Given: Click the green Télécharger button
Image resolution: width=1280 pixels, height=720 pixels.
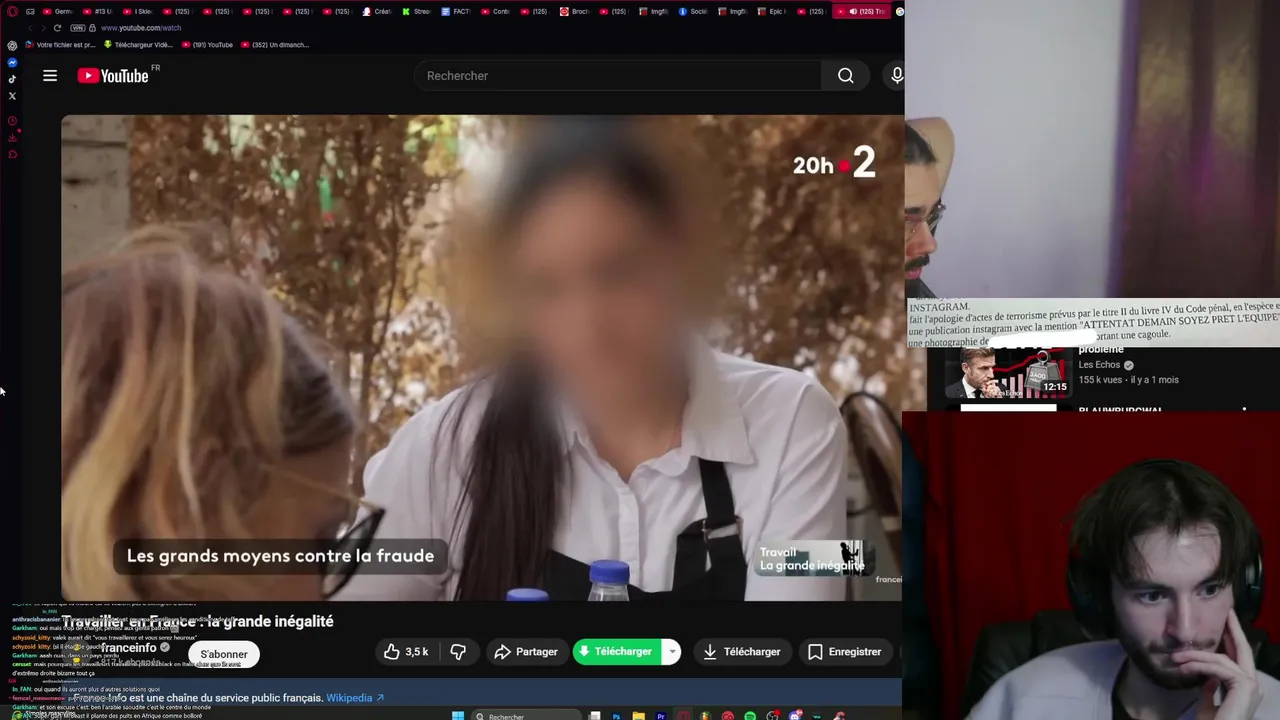Looking at the screenshot, I should tap(617, 652).
